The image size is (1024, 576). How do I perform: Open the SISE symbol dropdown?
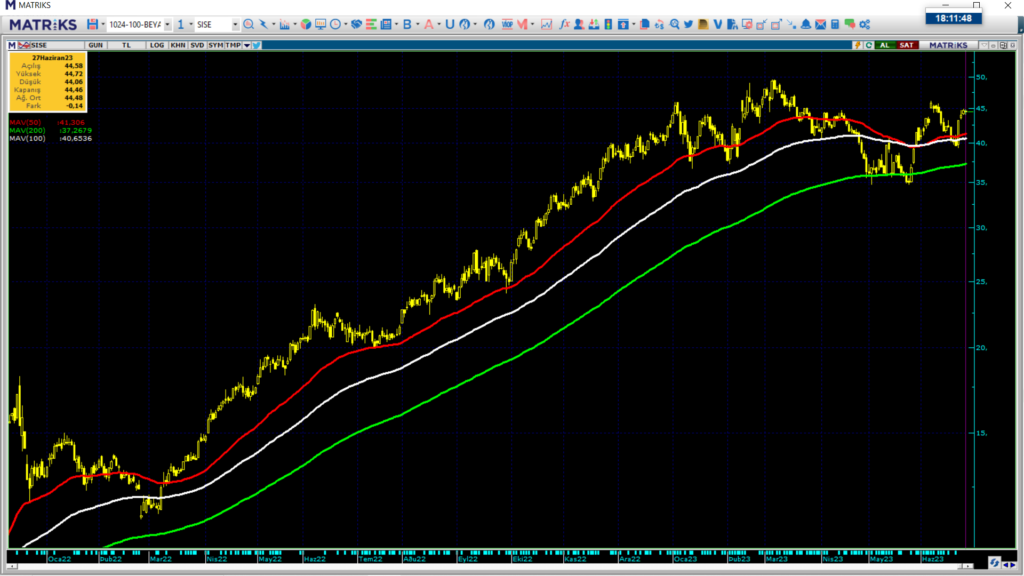point(235,24)
